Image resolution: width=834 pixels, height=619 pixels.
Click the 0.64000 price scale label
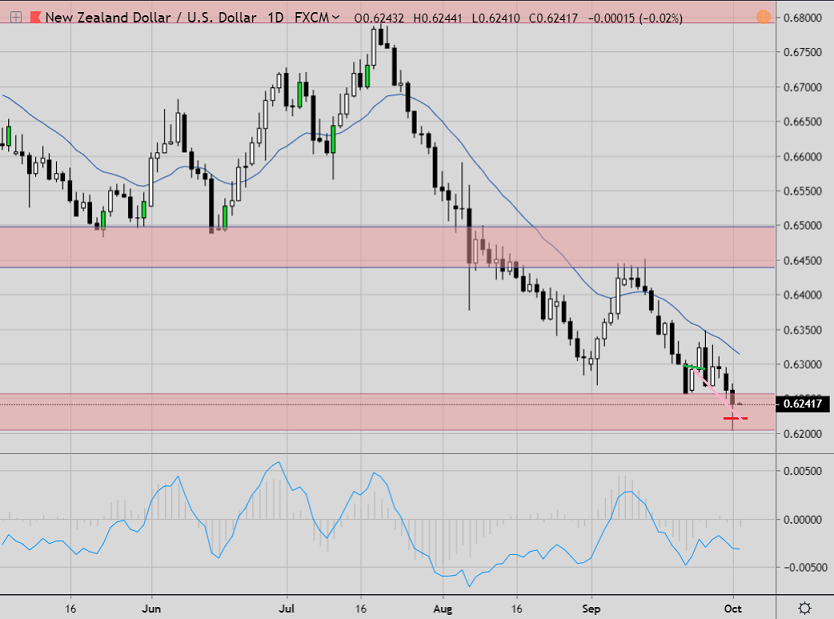tap(803, 295)
